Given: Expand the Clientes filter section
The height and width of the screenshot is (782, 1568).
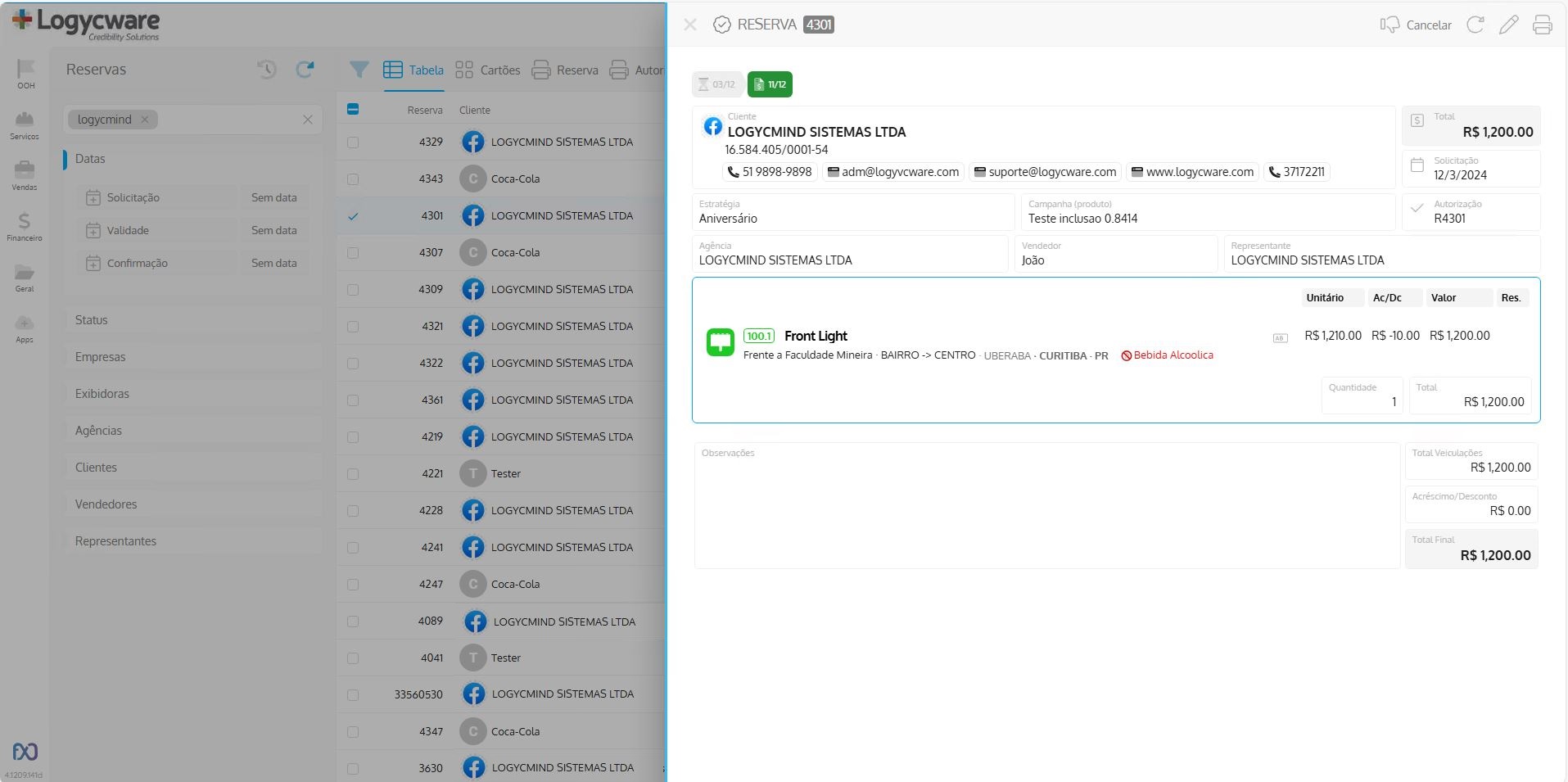Looking at the screenshot, I should click(x=192, y=468).
